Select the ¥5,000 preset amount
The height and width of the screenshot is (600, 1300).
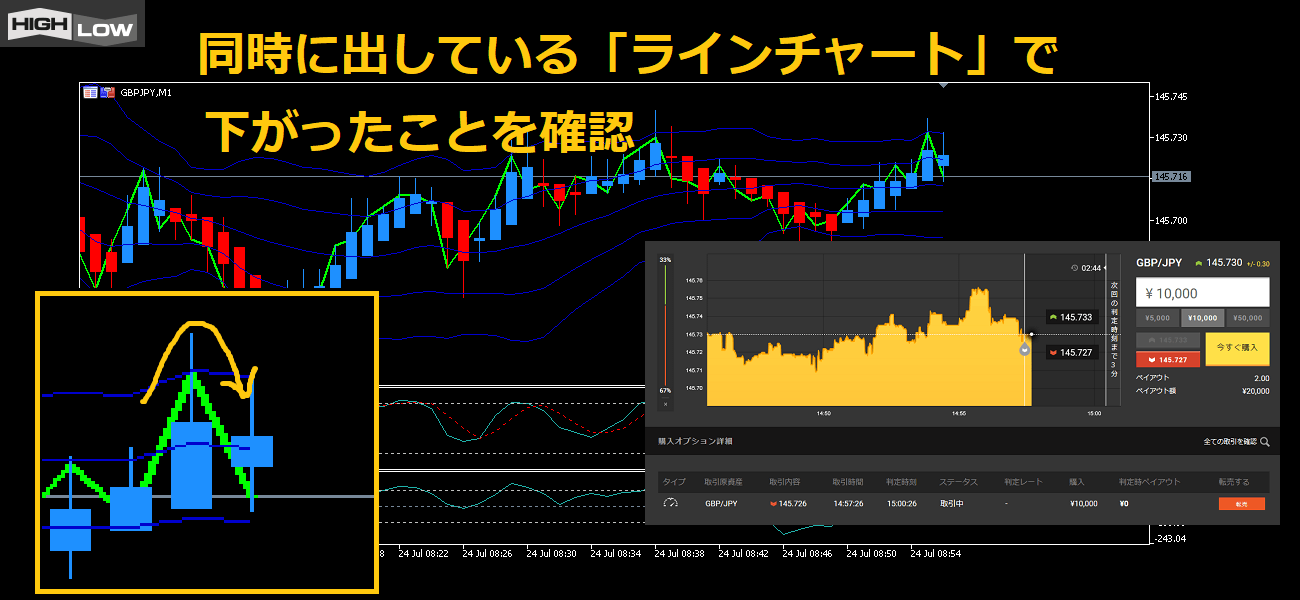tap(1157, 318)
